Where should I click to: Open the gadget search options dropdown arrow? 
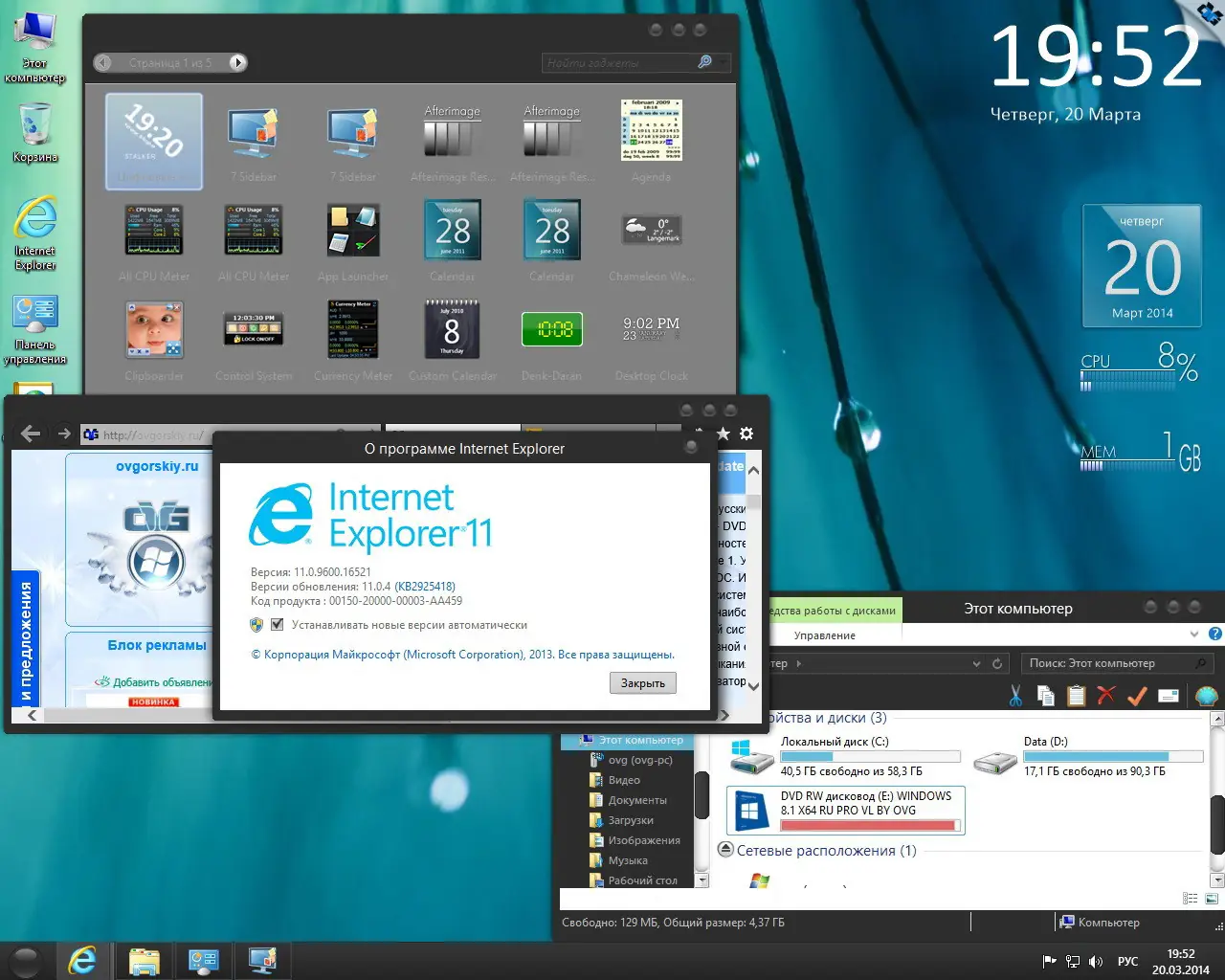(x=724, y=62)
